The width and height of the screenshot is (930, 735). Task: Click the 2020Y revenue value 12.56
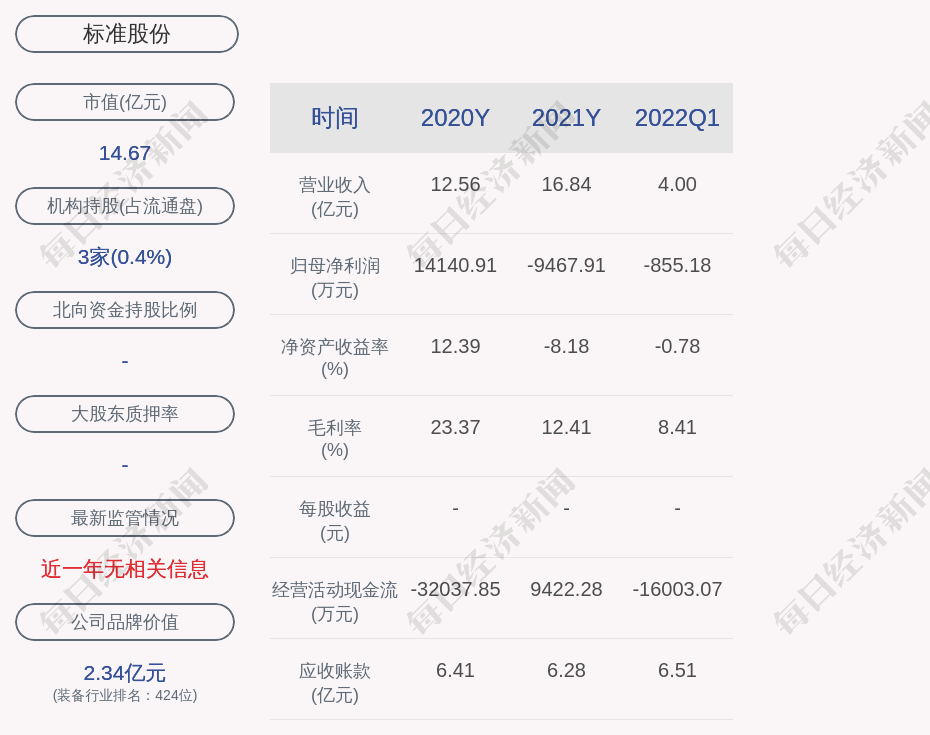tap(455, 184)
